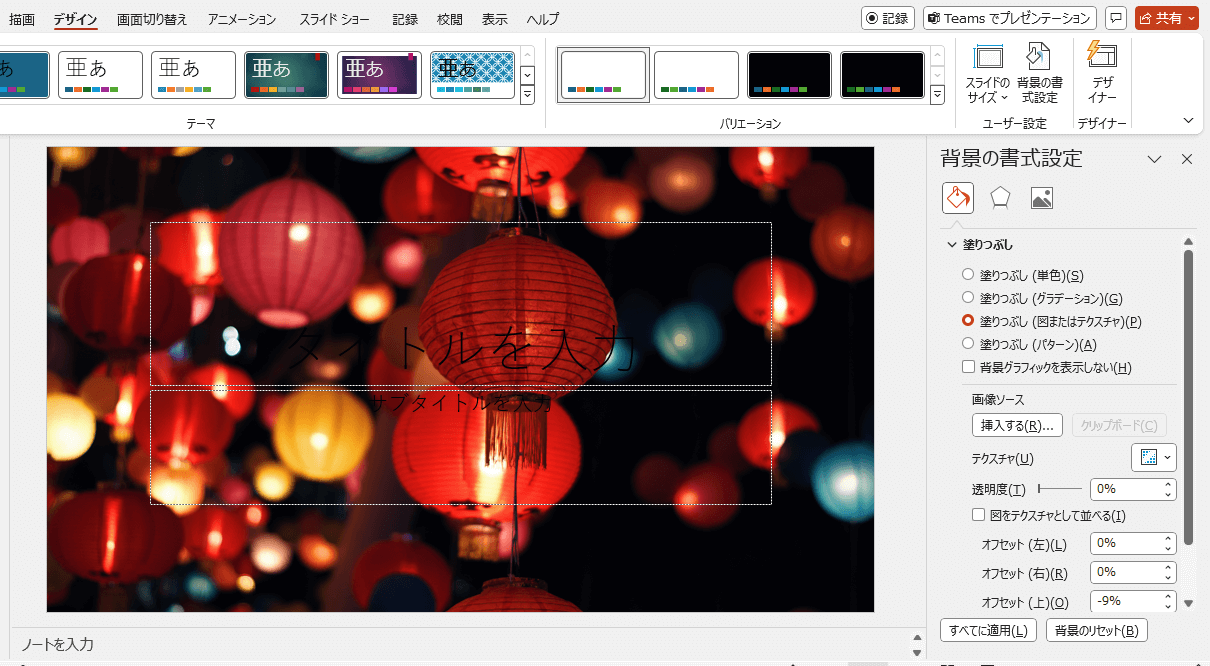Click the サブタイトルを入力 placeholder
1210x666 pixels.
(461, 447)
